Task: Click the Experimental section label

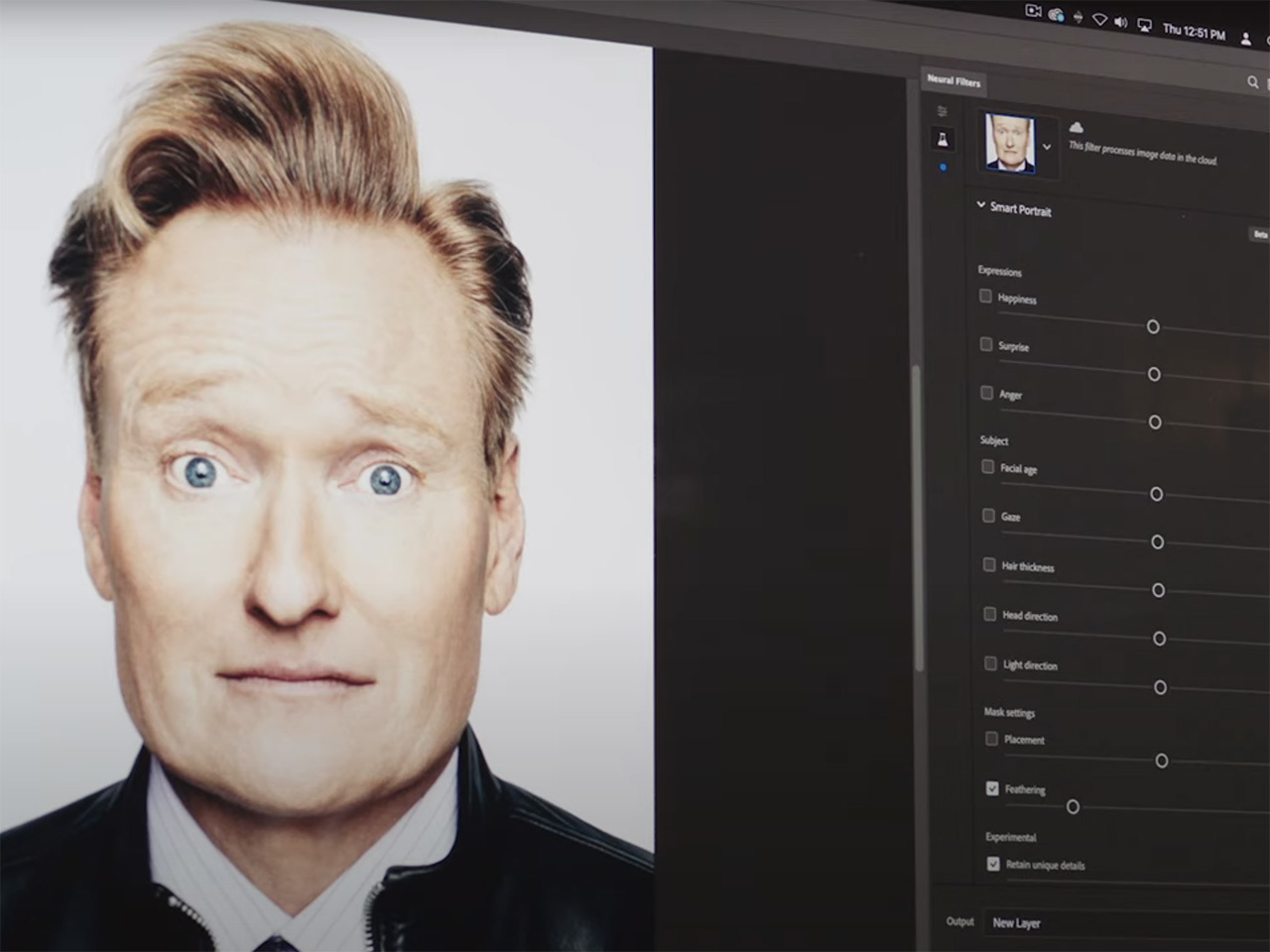Action: point(1011,837)
